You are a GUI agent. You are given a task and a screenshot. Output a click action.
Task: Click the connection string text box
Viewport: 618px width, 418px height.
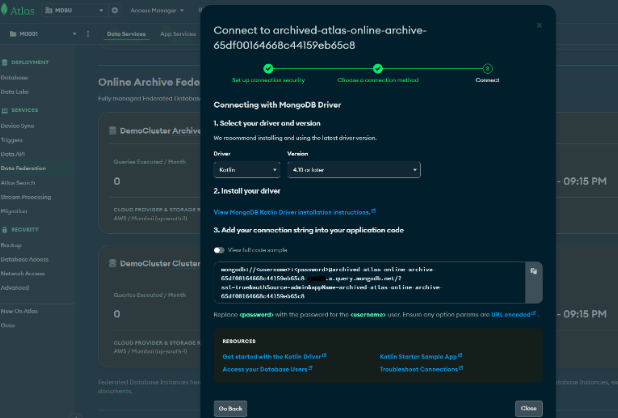tap(370, 282)
